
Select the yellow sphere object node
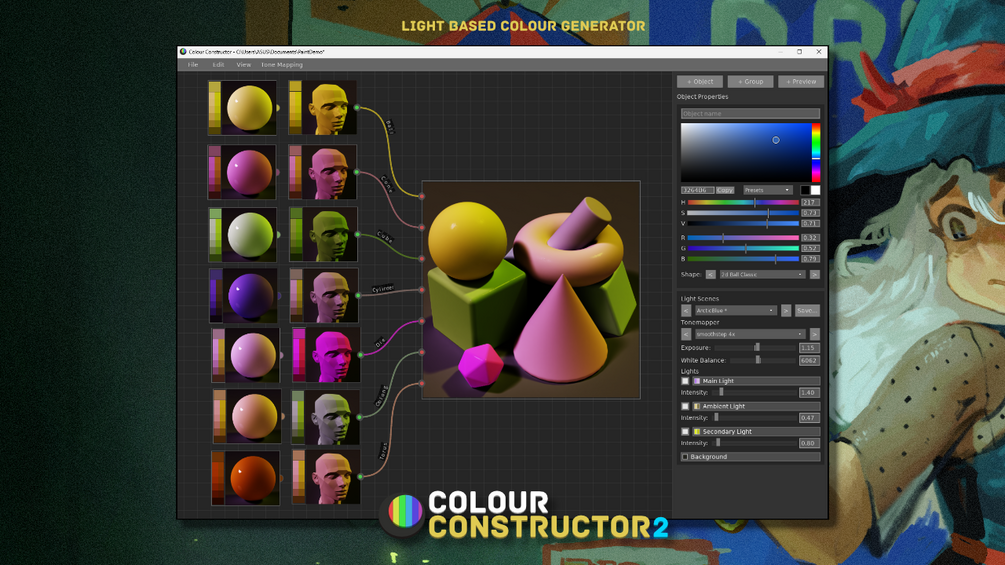click(x=242, y=108)
